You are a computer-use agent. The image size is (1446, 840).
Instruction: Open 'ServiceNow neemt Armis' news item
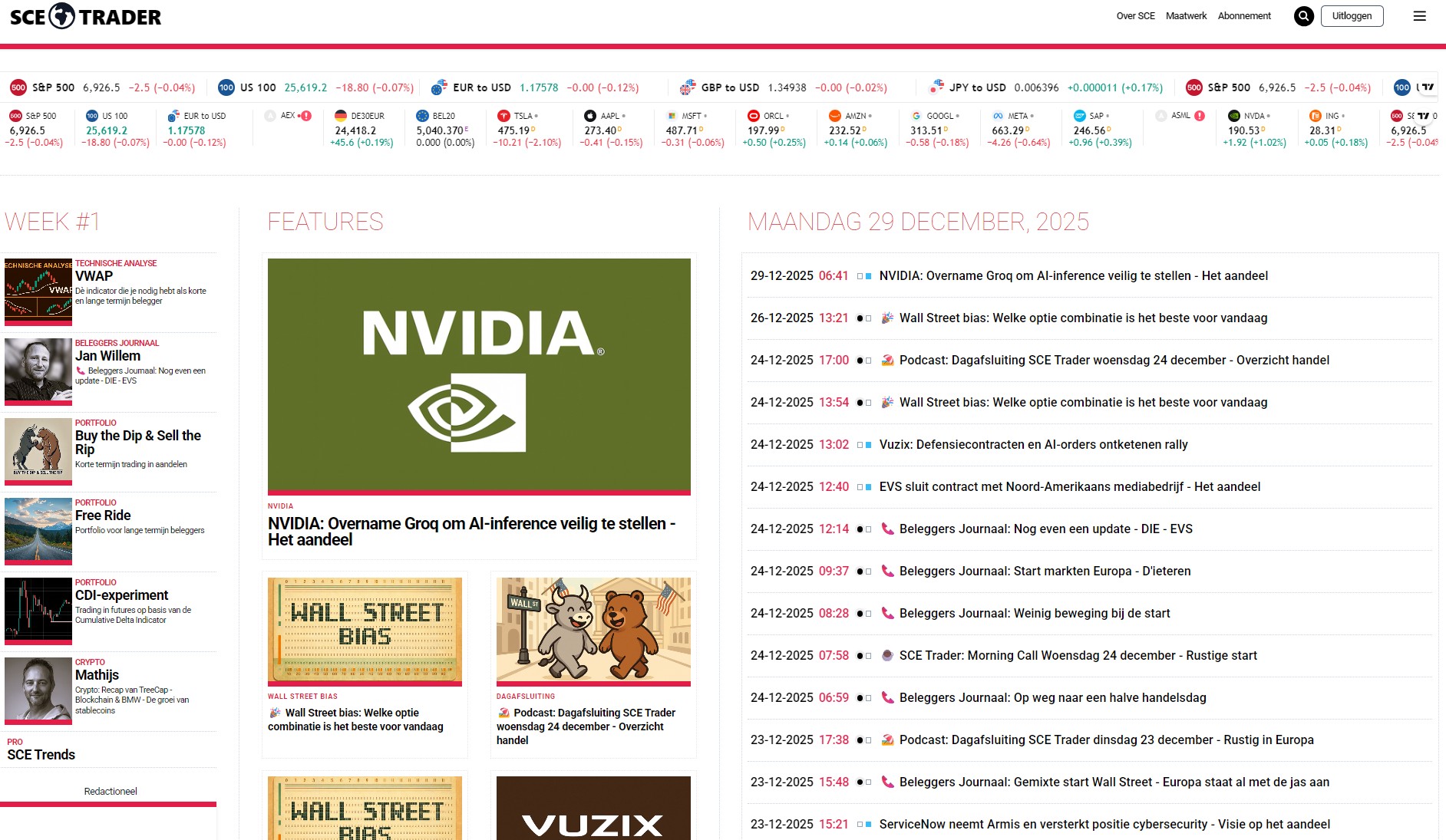click(x=1104, y=824)
